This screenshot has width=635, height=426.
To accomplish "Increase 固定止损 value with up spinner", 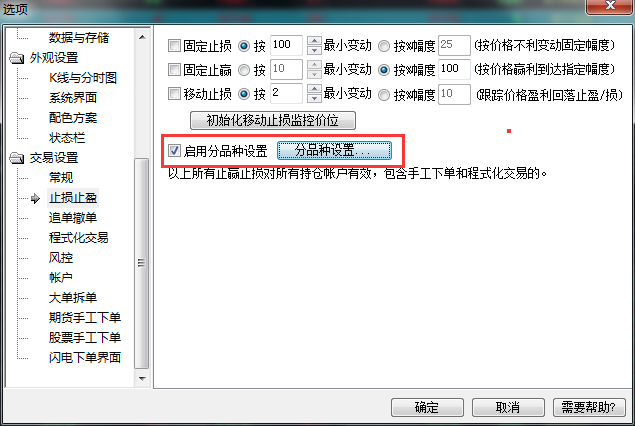I will tap(314, 41).
